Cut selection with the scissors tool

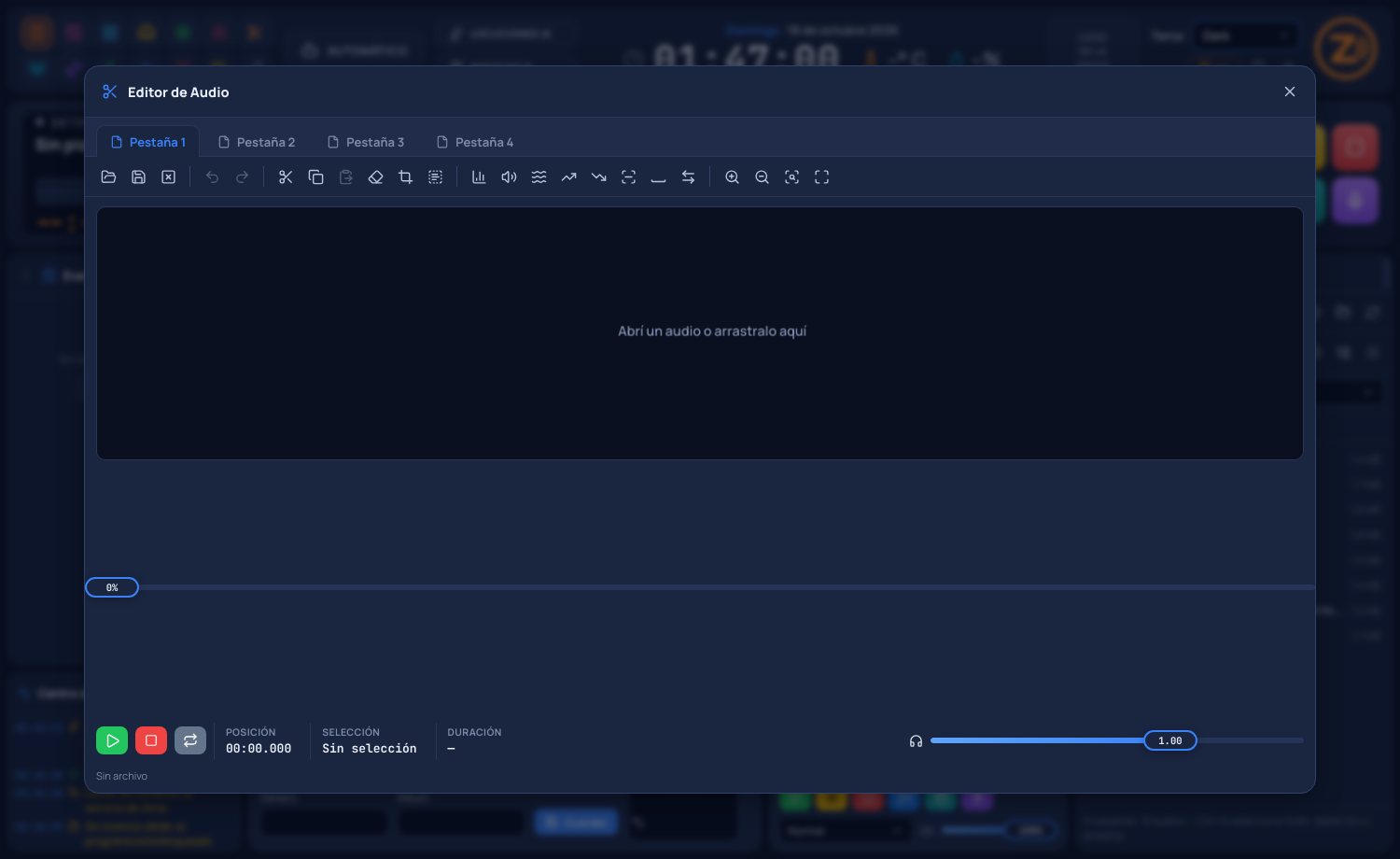click(286, 177)
